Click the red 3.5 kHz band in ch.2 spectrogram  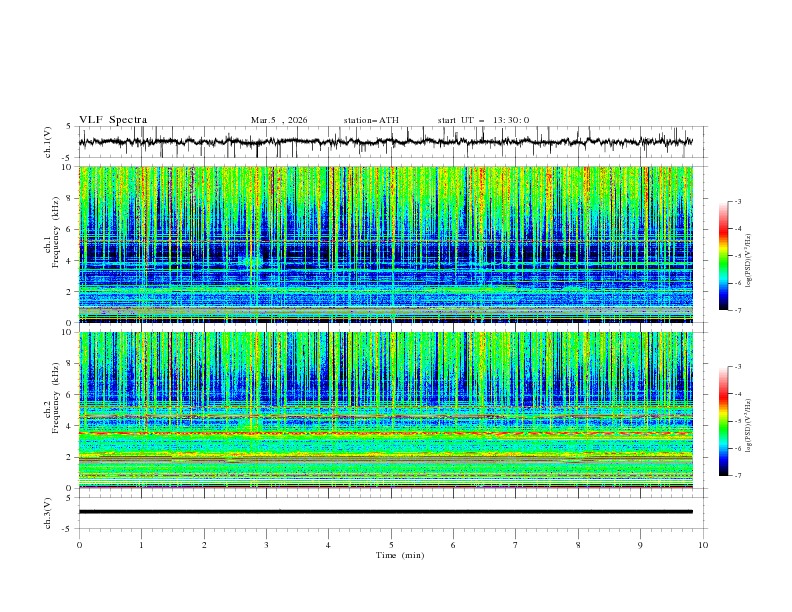tap(386, 433)
